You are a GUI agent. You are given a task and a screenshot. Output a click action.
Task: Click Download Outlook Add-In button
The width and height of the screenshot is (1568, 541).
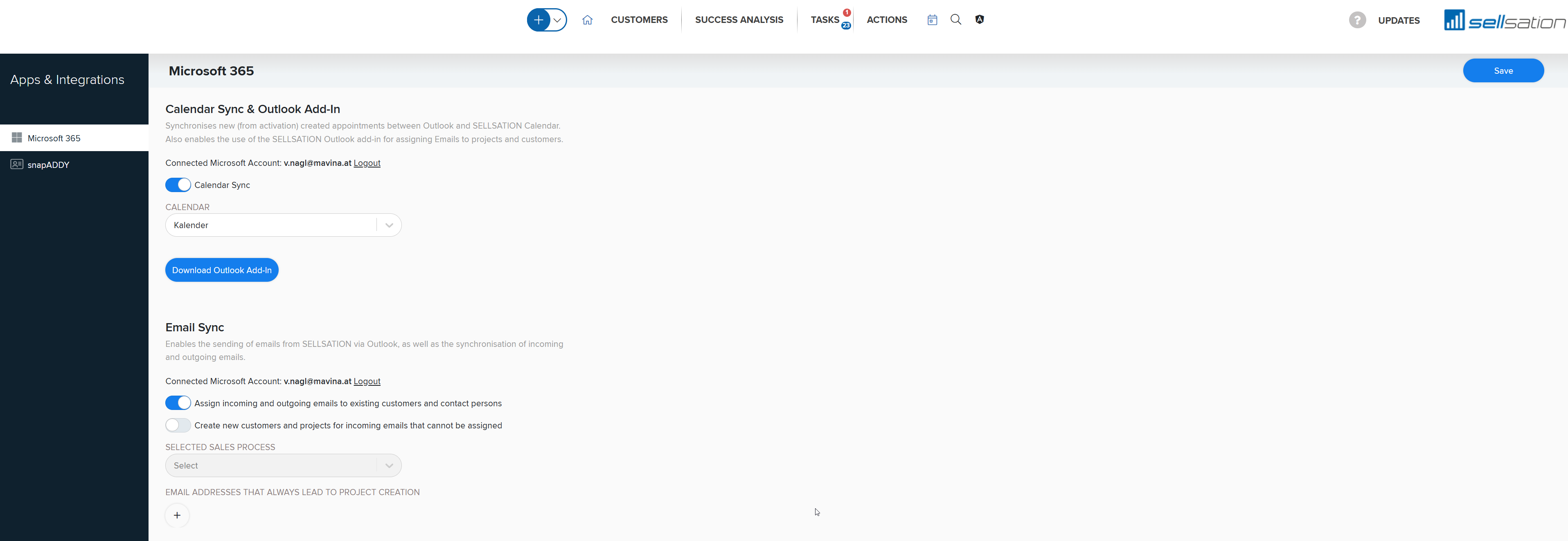(221, 270)
